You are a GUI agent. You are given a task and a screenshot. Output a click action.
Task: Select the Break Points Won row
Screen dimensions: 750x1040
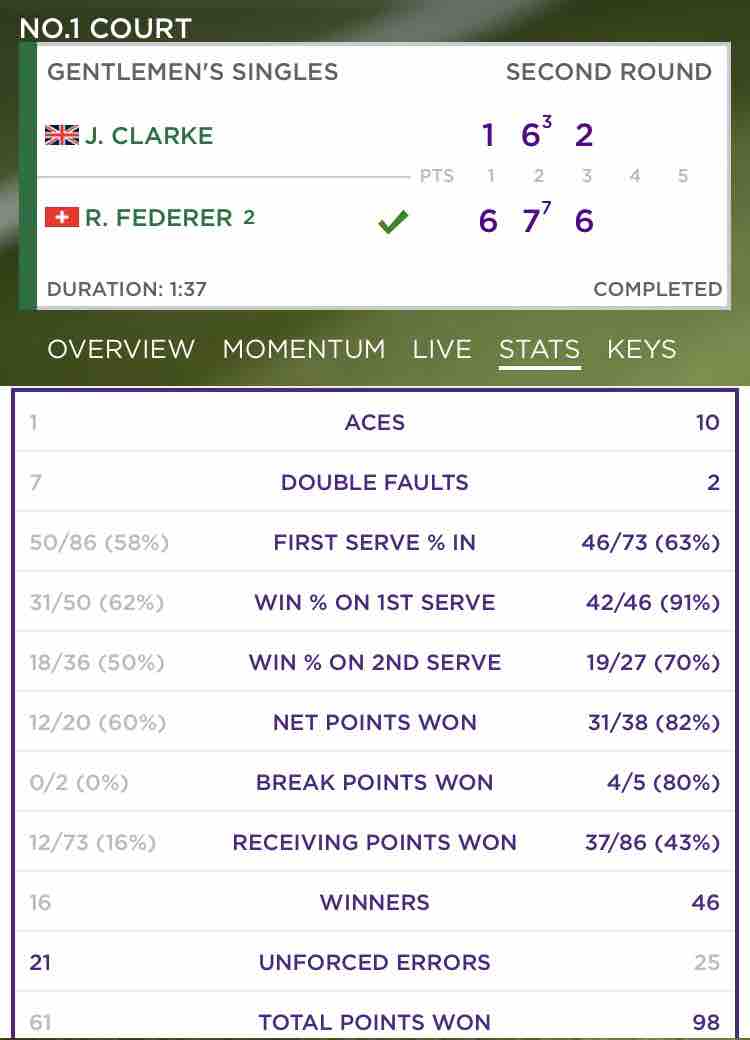coord(375,782)
